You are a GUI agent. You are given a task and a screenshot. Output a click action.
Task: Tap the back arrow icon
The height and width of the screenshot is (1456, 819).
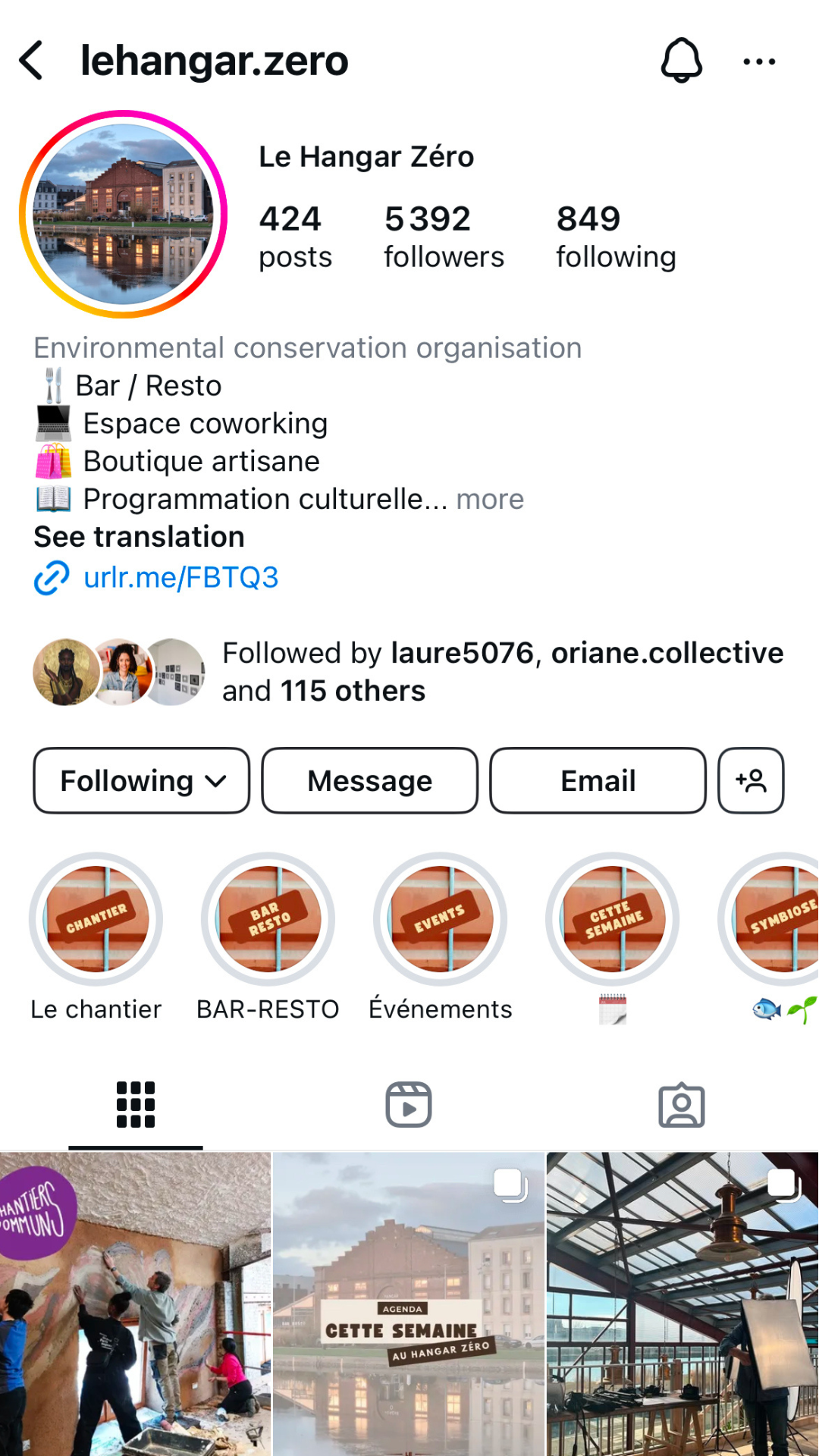pyautogui.click(x=32, y=61)
